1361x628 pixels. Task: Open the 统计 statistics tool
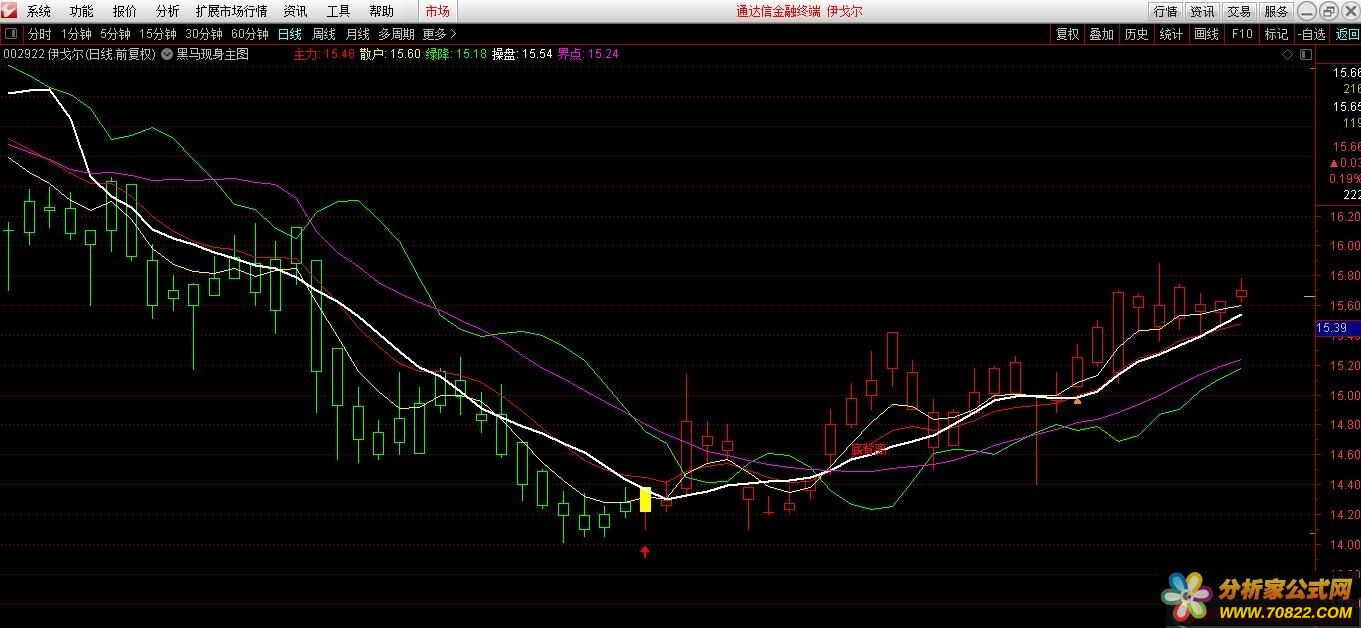point(1170,33)
